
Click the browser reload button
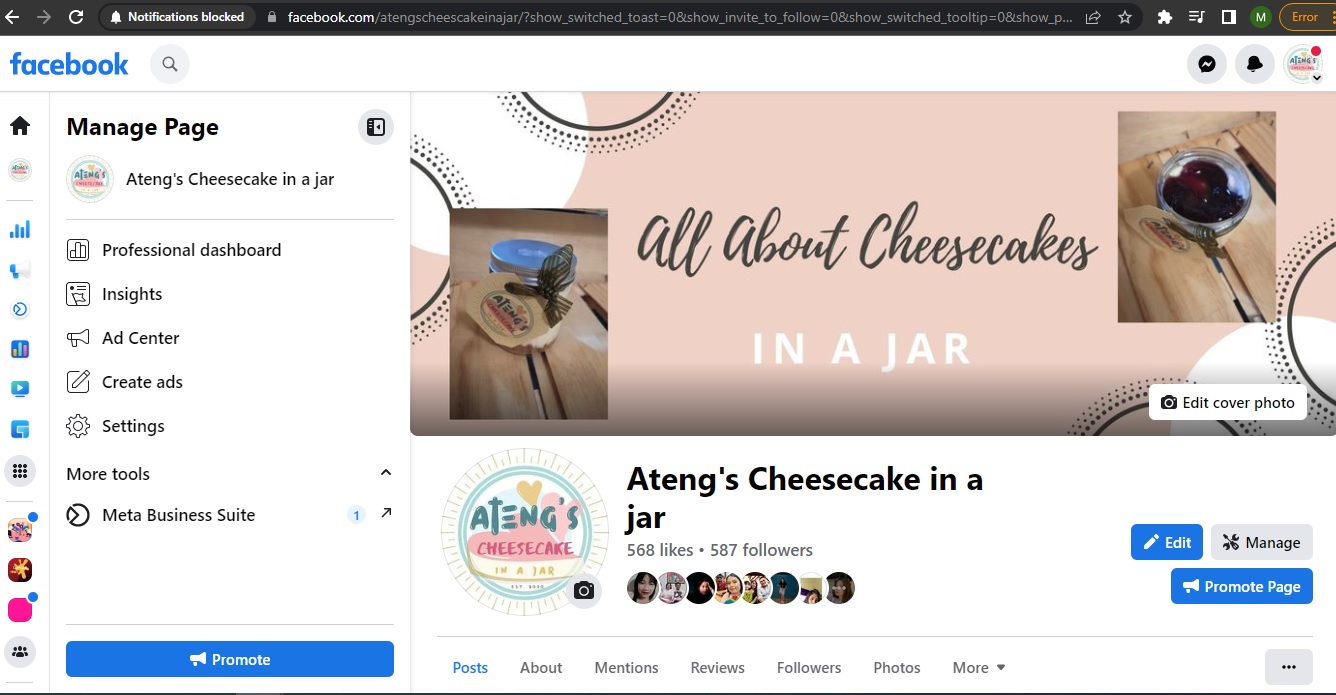76,17
